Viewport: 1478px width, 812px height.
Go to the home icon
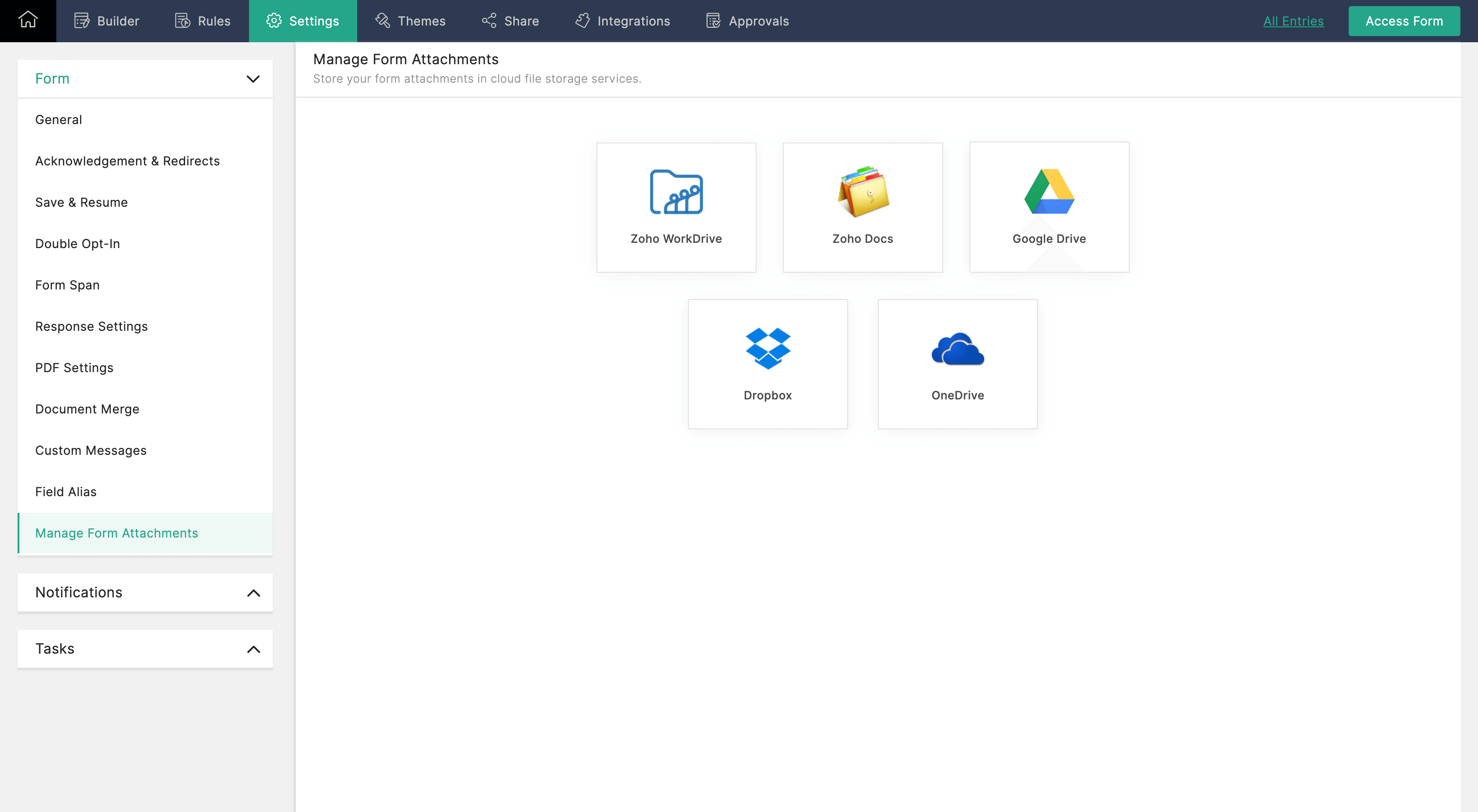pyautogui.click(x=28, y=20)
